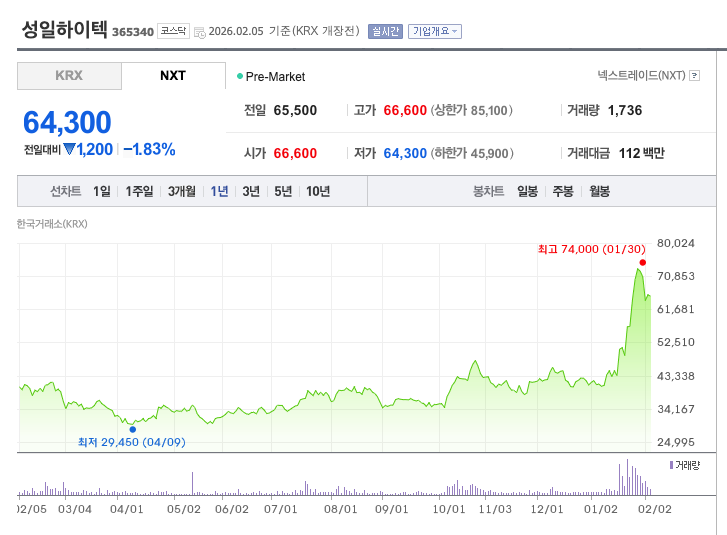Click the green Pre-Market status dot
The height and width of the screenshot is (535, 727).
pos(240,76)
